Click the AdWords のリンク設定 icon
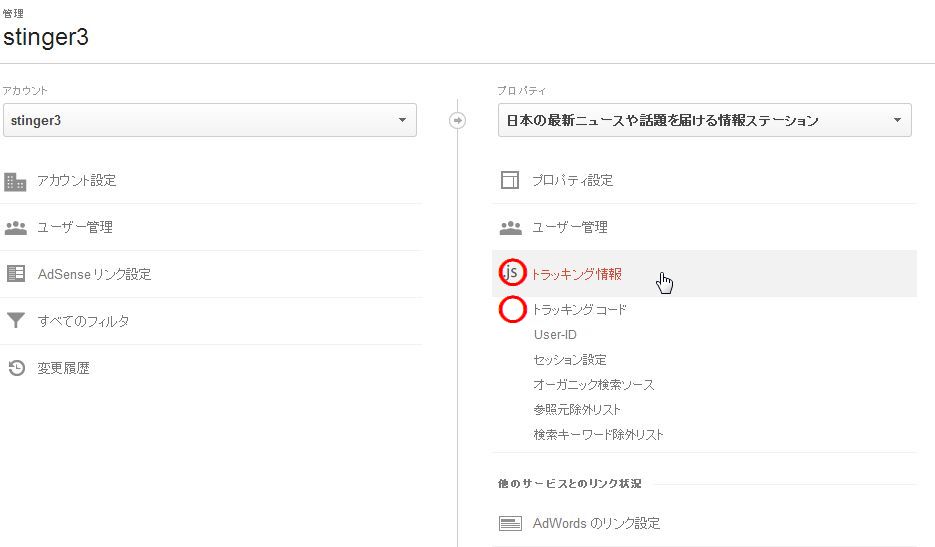Image resolution: width=935 pixels, height=547 pixels. point(510,524)
